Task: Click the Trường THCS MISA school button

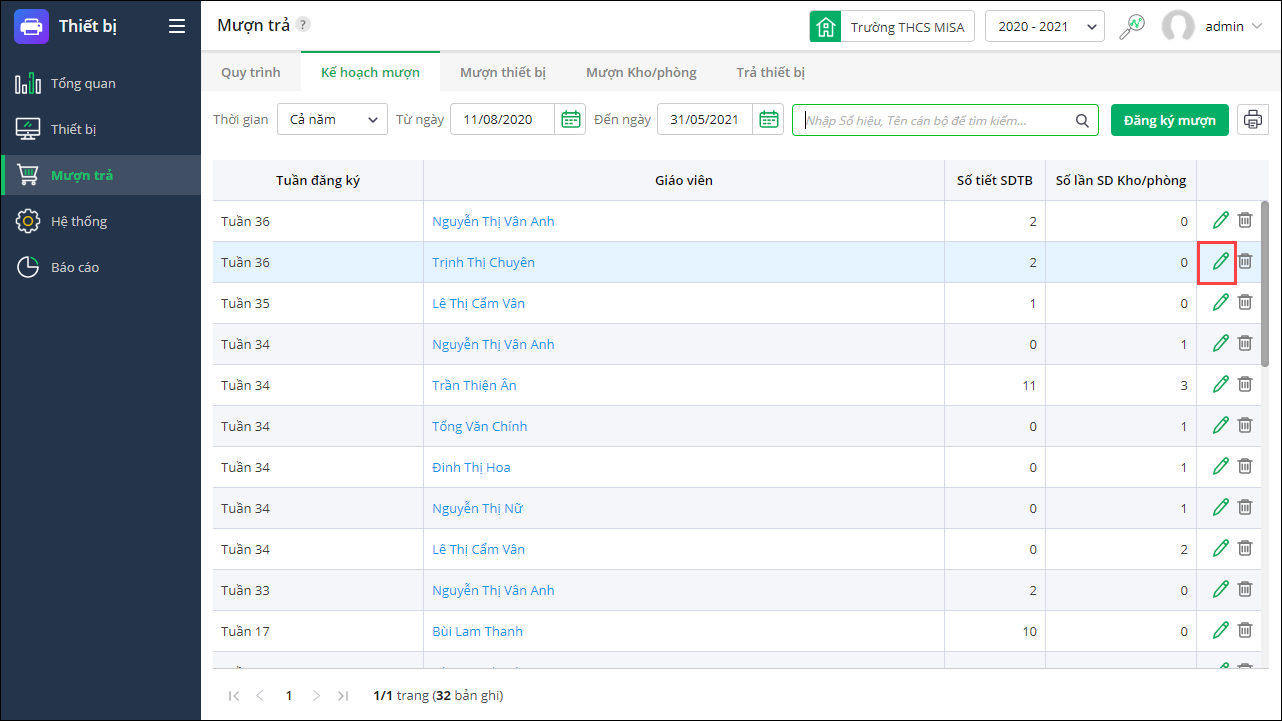Action: pyautogui.click(x=891, y=27)
